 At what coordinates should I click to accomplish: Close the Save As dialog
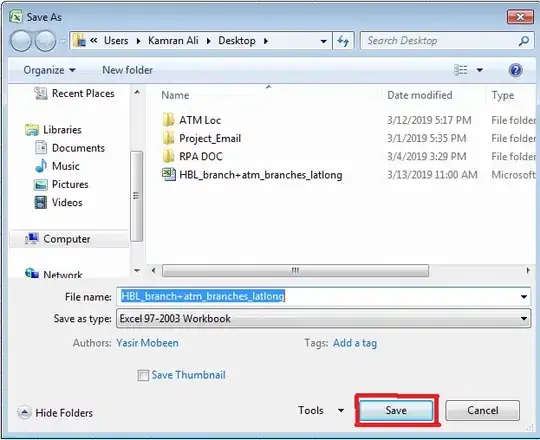(x=520, y=17)
